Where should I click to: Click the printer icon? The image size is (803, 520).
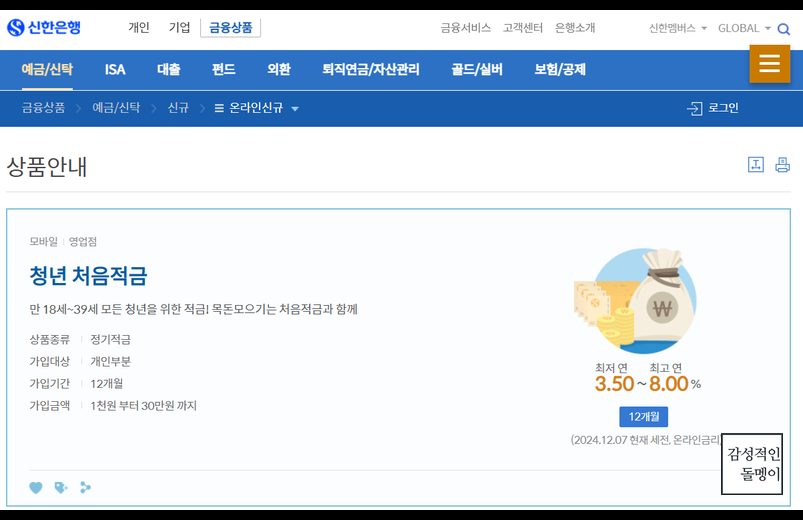783,164
